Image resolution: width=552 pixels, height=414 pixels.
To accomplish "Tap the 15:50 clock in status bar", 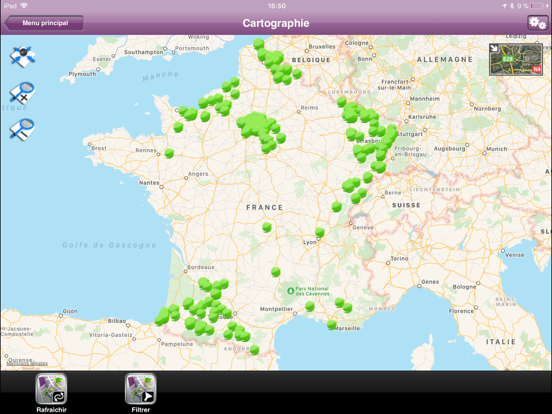I will click(277, 6).
